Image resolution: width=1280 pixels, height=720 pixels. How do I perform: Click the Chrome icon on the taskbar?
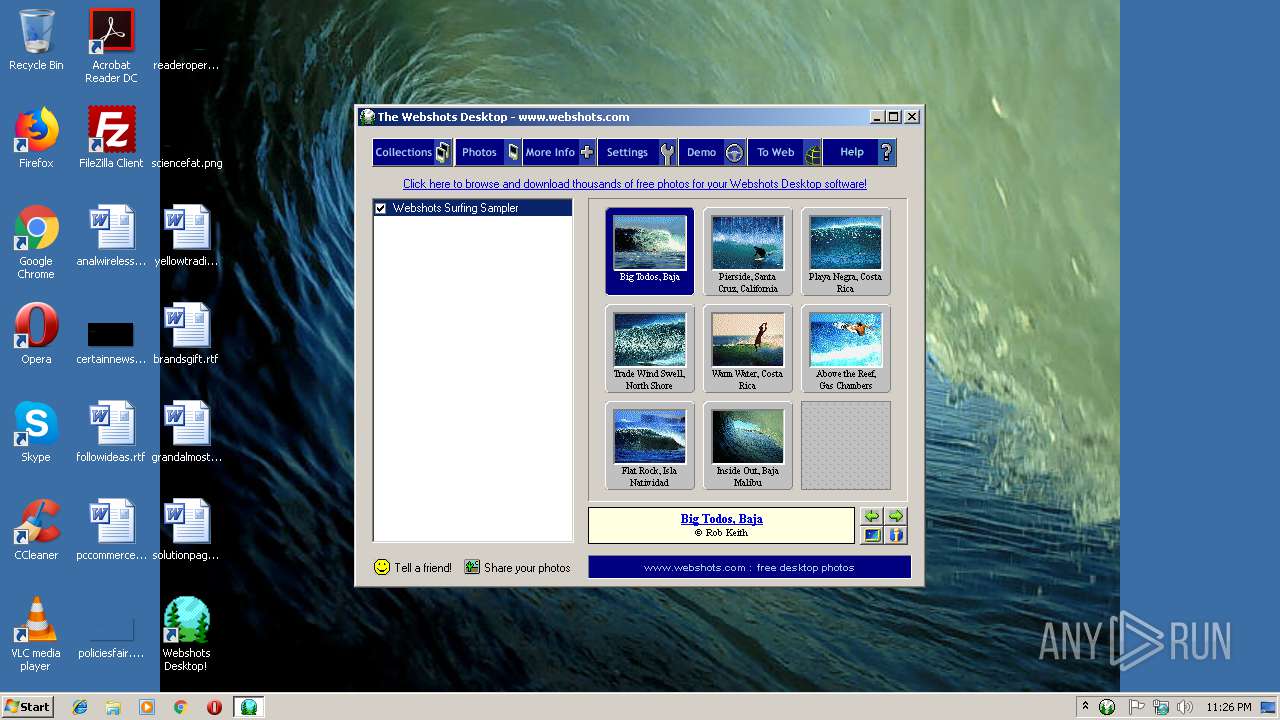tap(180, 707)
